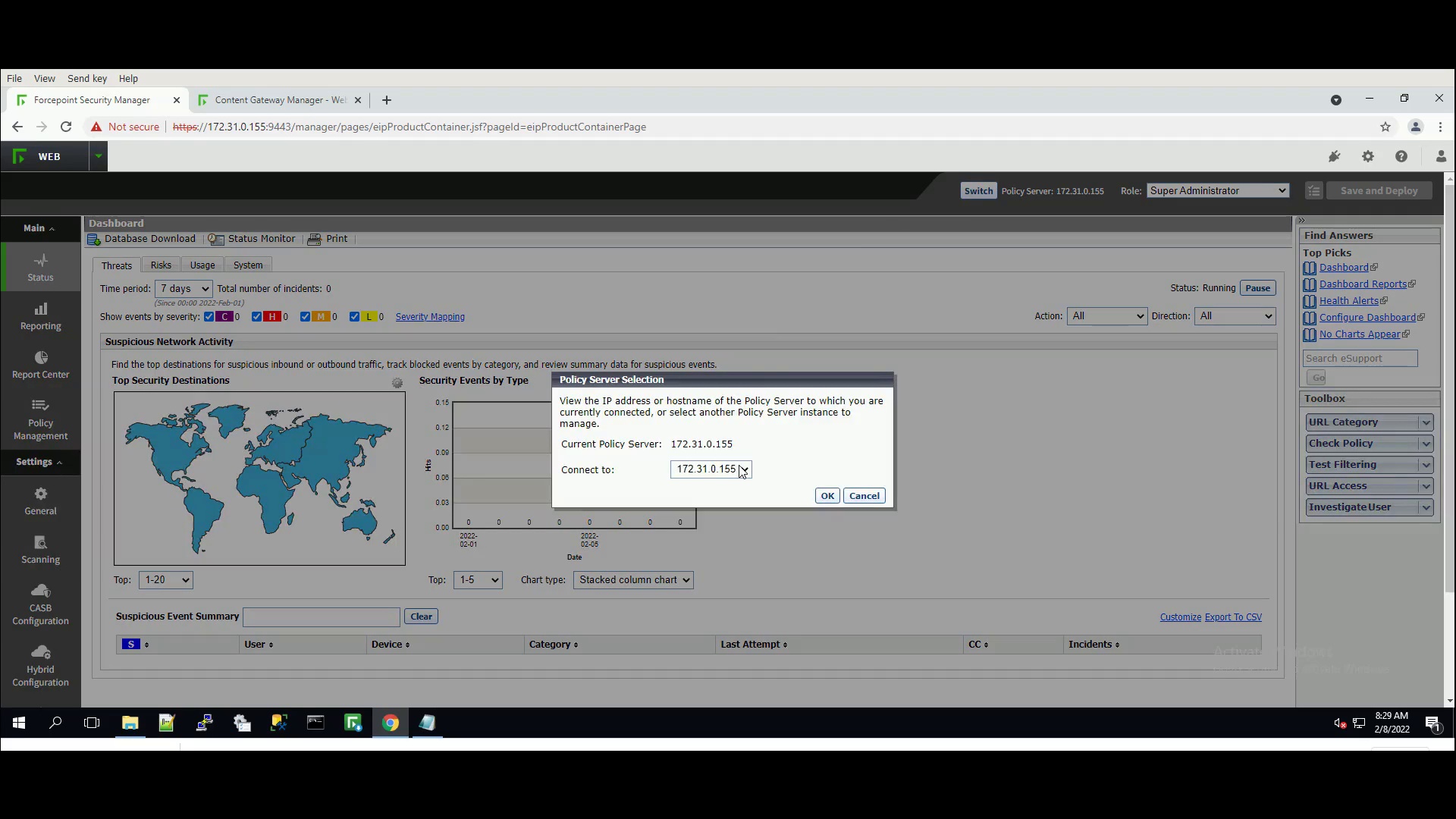This screenshot has width=1456, height=819.
Task: Open Reporting in the sidebar
Action: 40,316
